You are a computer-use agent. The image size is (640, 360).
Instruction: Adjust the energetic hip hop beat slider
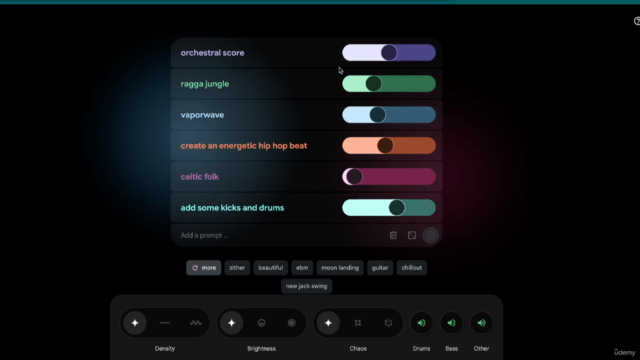point(389,146)
